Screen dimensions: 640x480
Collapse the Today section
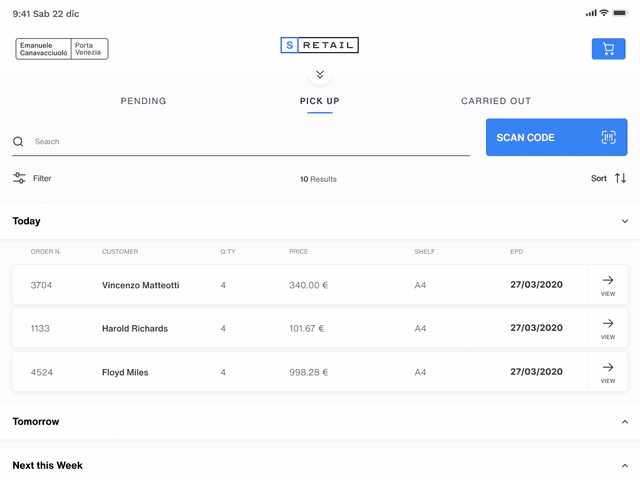pyautogui.click(x=625, y=221)
